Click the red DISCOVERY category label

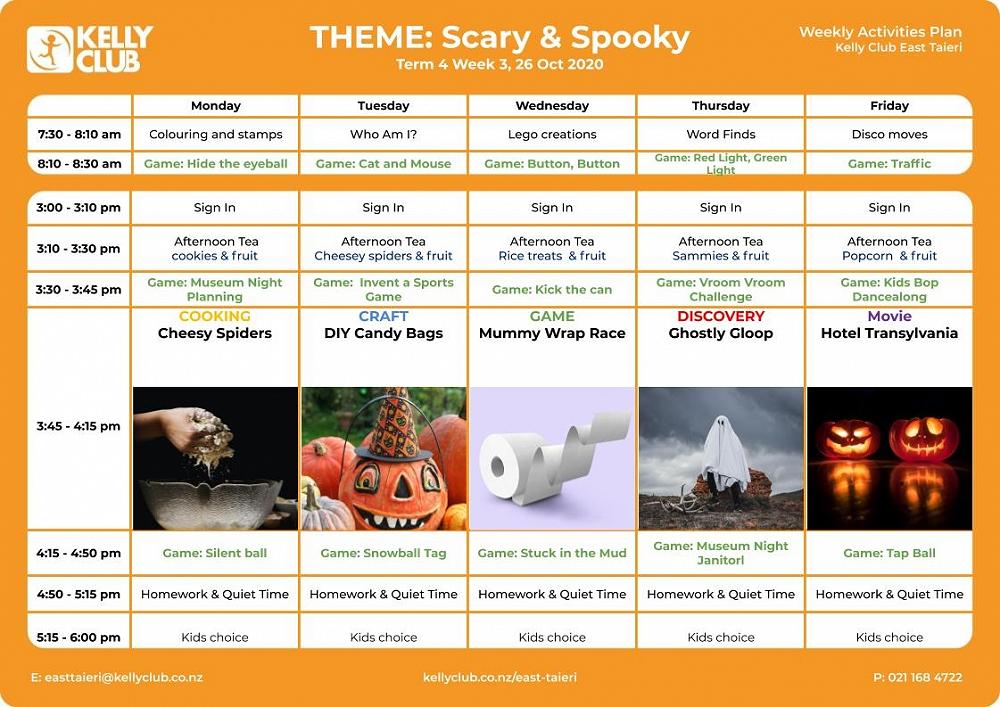pyautogui.click(x=721, y=317)
